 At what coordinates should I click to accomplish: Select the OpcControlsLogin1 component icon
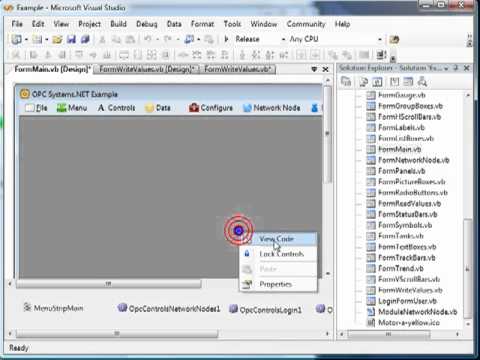pos(233,309)
